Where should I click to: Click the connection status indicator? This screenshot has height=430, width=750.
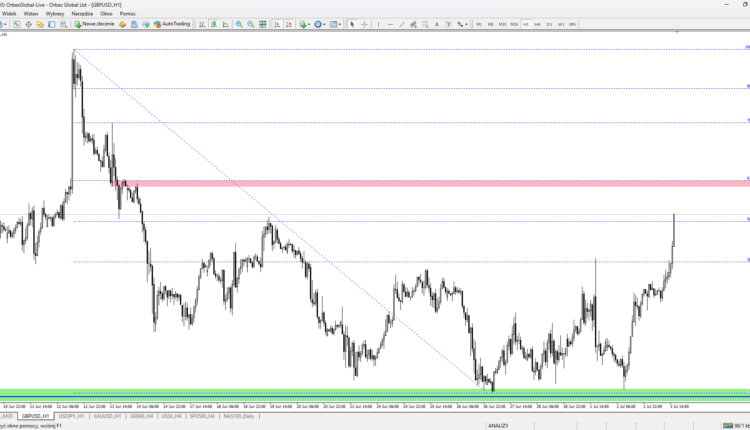coord(736,426)
